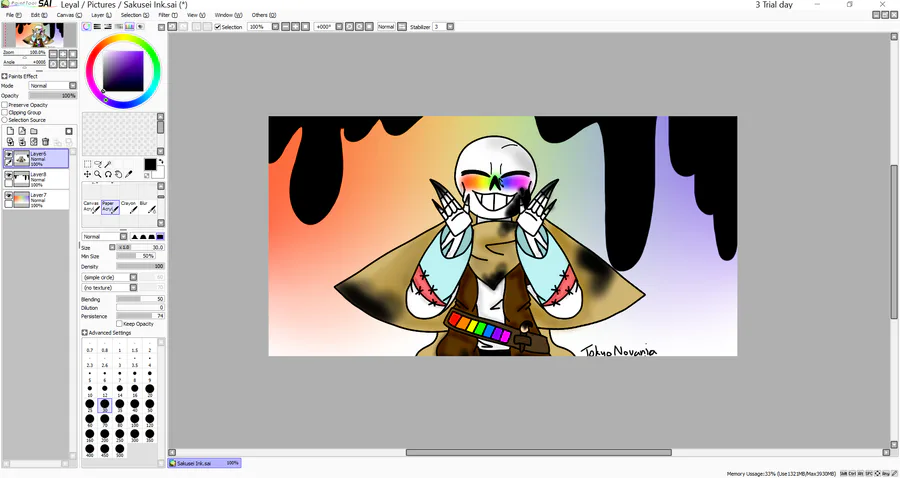Screen dimensions: 900x478
Task: Delete the selected layer with trash icon
Action: 45,142
